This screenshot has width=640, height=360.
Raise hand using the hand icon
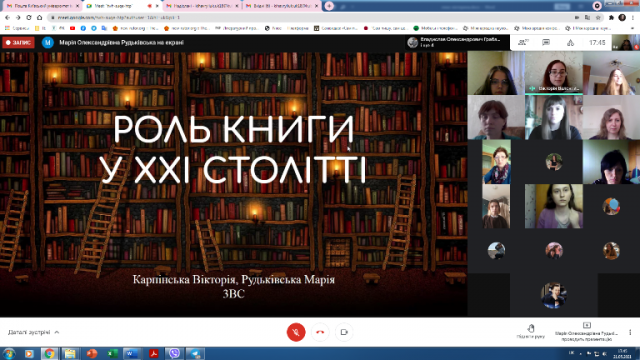click(531, 331)
